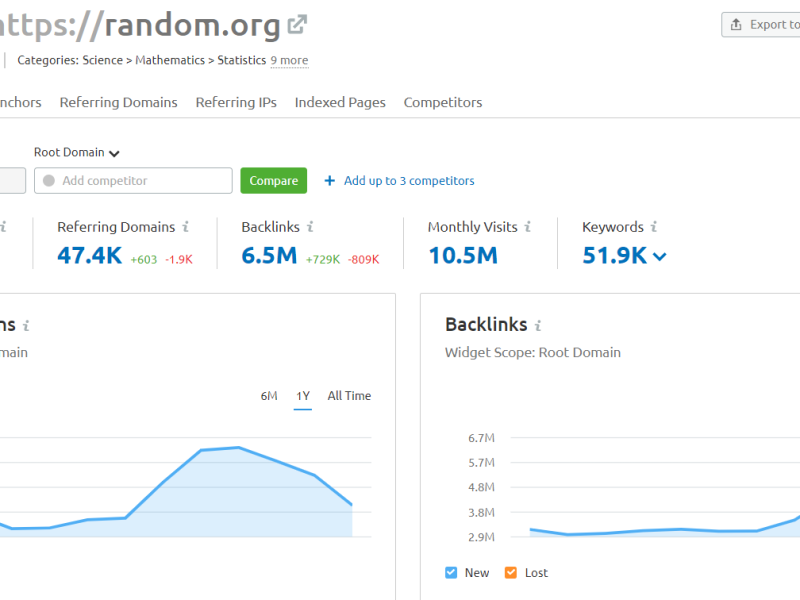Switch chart range to All Time

349,396
